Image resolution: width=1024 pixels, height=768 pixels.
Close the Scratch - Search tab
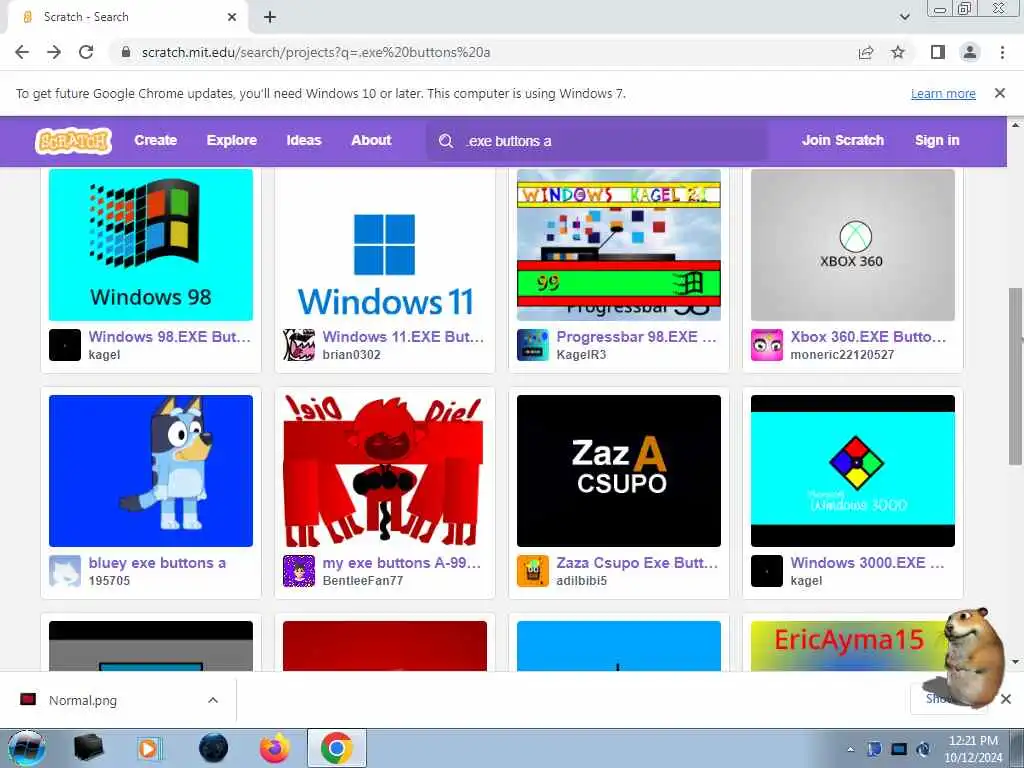[232, 17]
